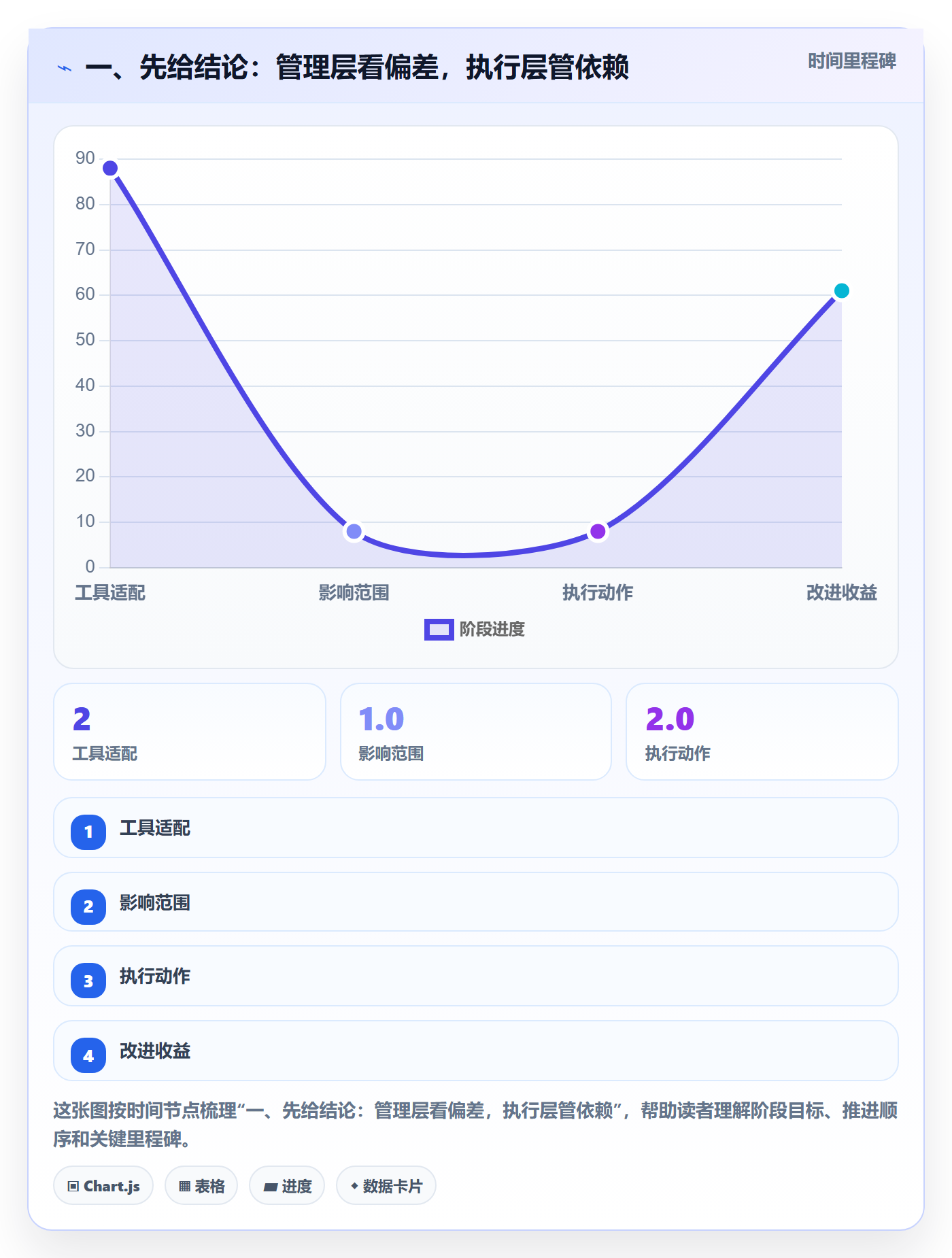Image resolution: width=952 pixels, height=1258 pixels.
Task: Click the stat value 1.0 above 影响范围
Action: point(381,719)
